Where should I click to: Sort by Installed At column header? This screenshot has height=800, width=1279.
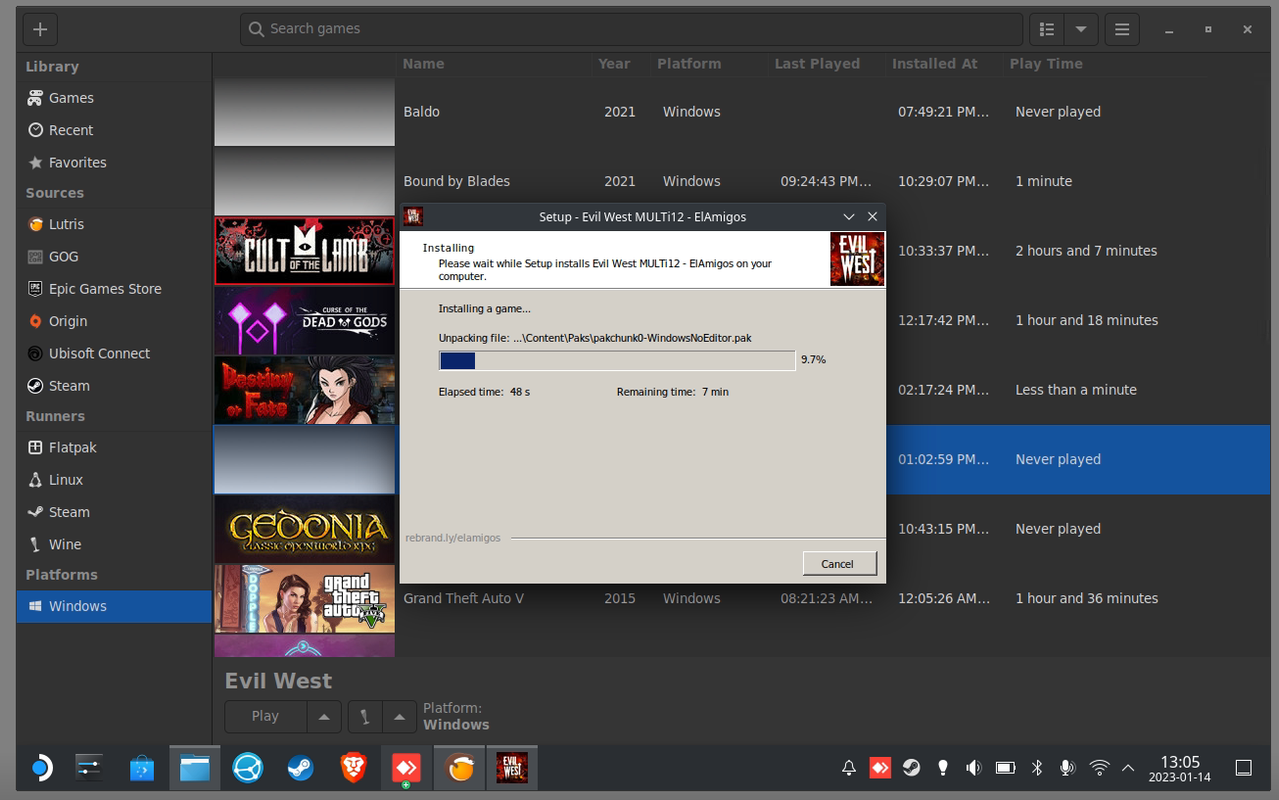pos(935,63)
